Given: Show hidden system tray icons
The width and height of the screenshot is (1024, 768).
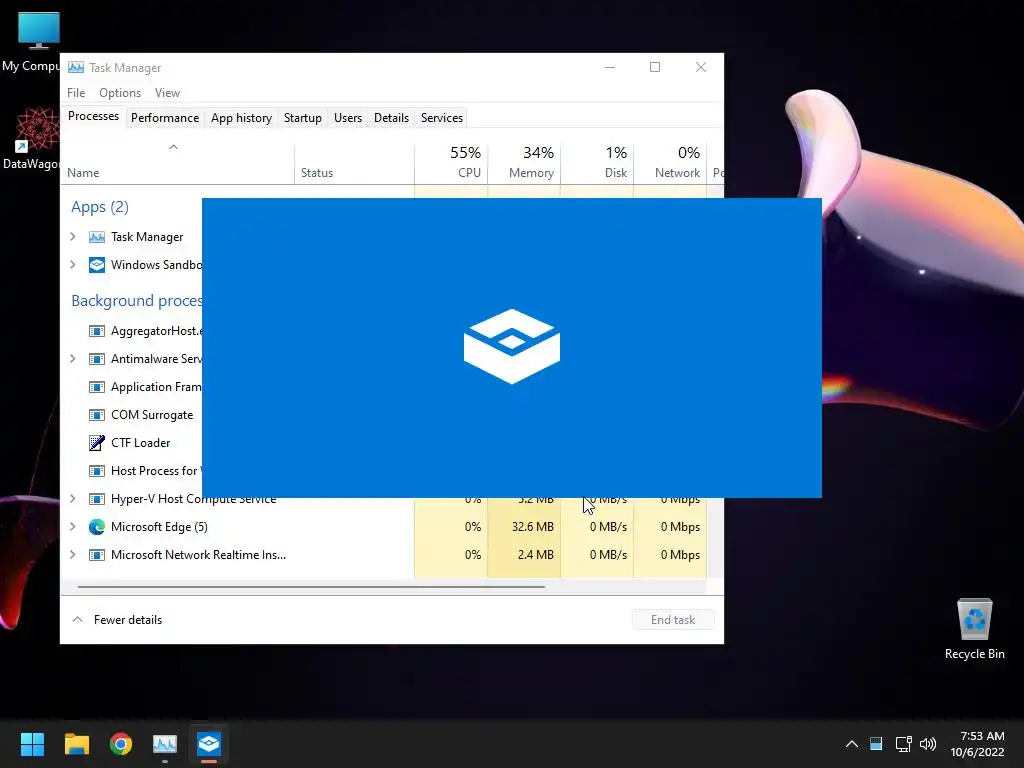Looking at the screenshot, I should tap(852, 744).
